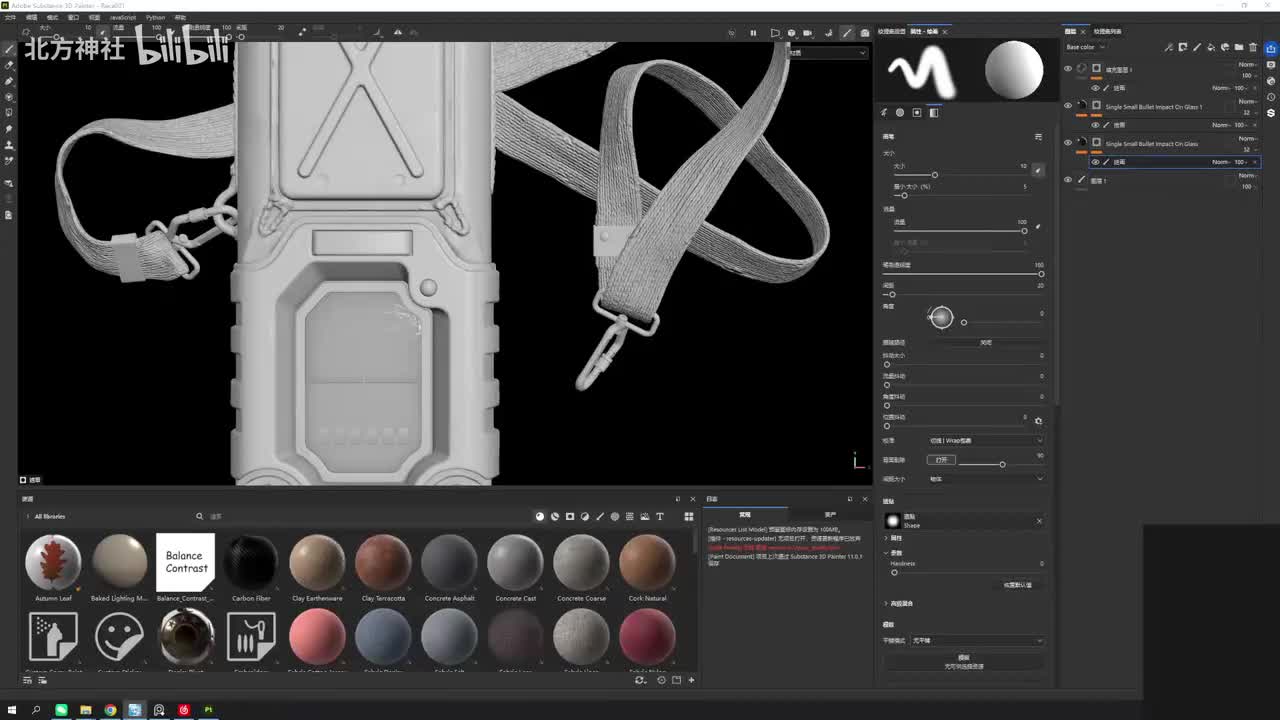Viewport: 1280px width, 720px height.
Task: Filter assets by materials sphere icon
Action: pos(540,516)
